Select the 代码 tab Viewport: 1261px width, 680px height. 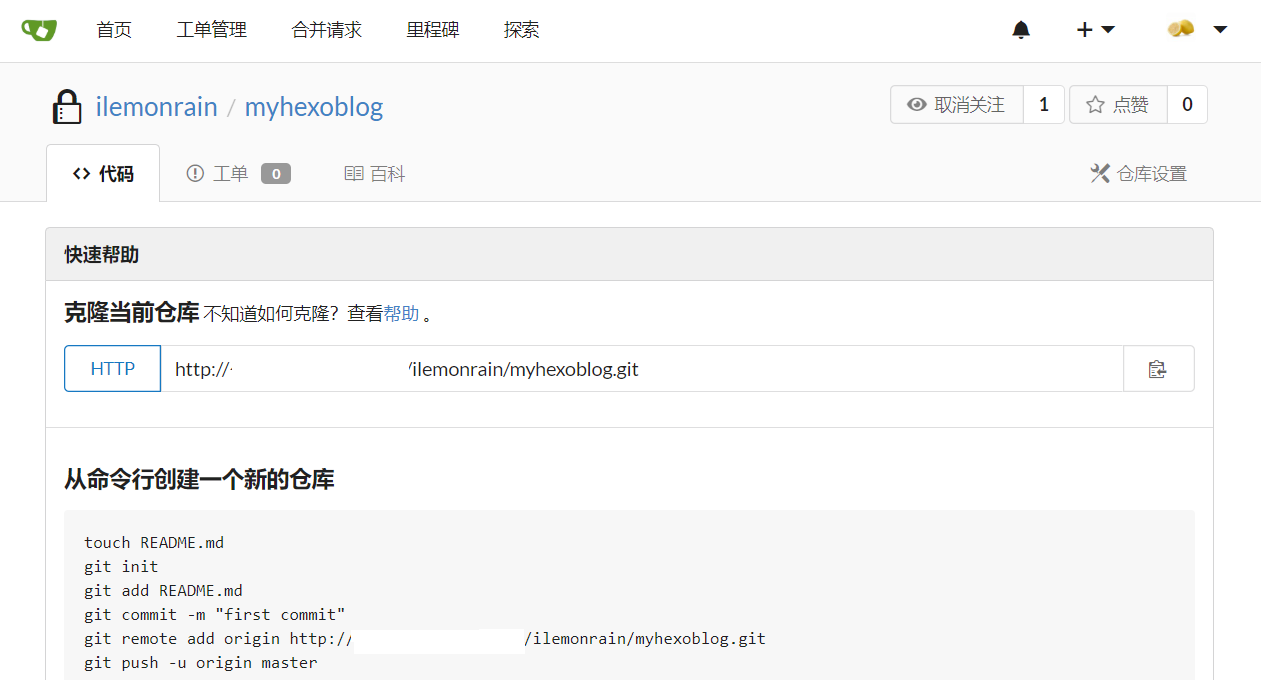[x=103, y=174]
